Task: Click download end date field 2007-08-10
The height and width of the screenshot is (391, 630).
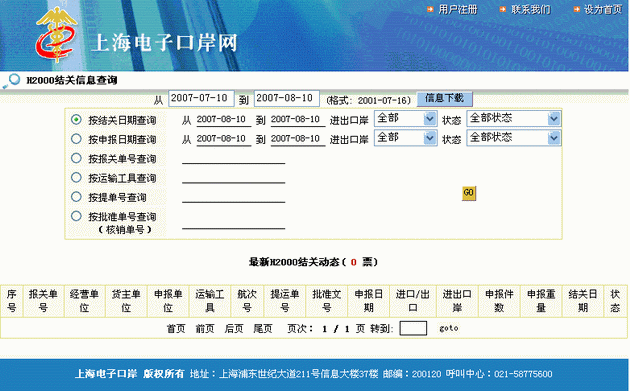Action: [x=286, y=98]
